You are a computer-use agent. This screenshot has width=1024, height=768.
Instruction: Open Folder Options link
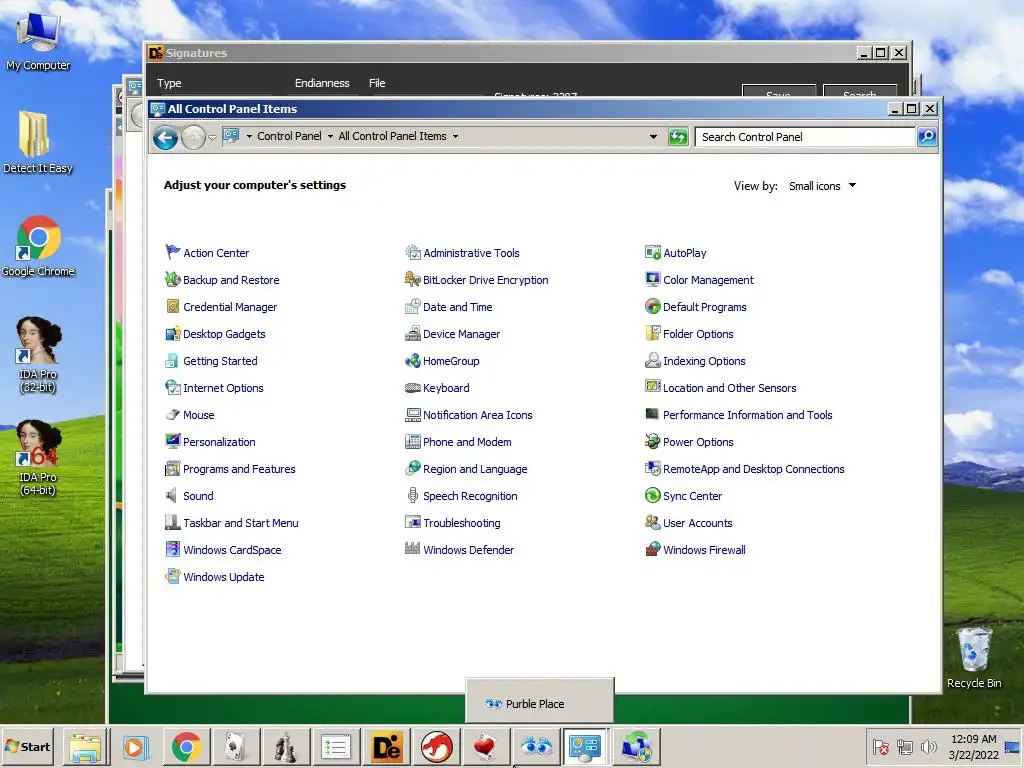point(698,334)
